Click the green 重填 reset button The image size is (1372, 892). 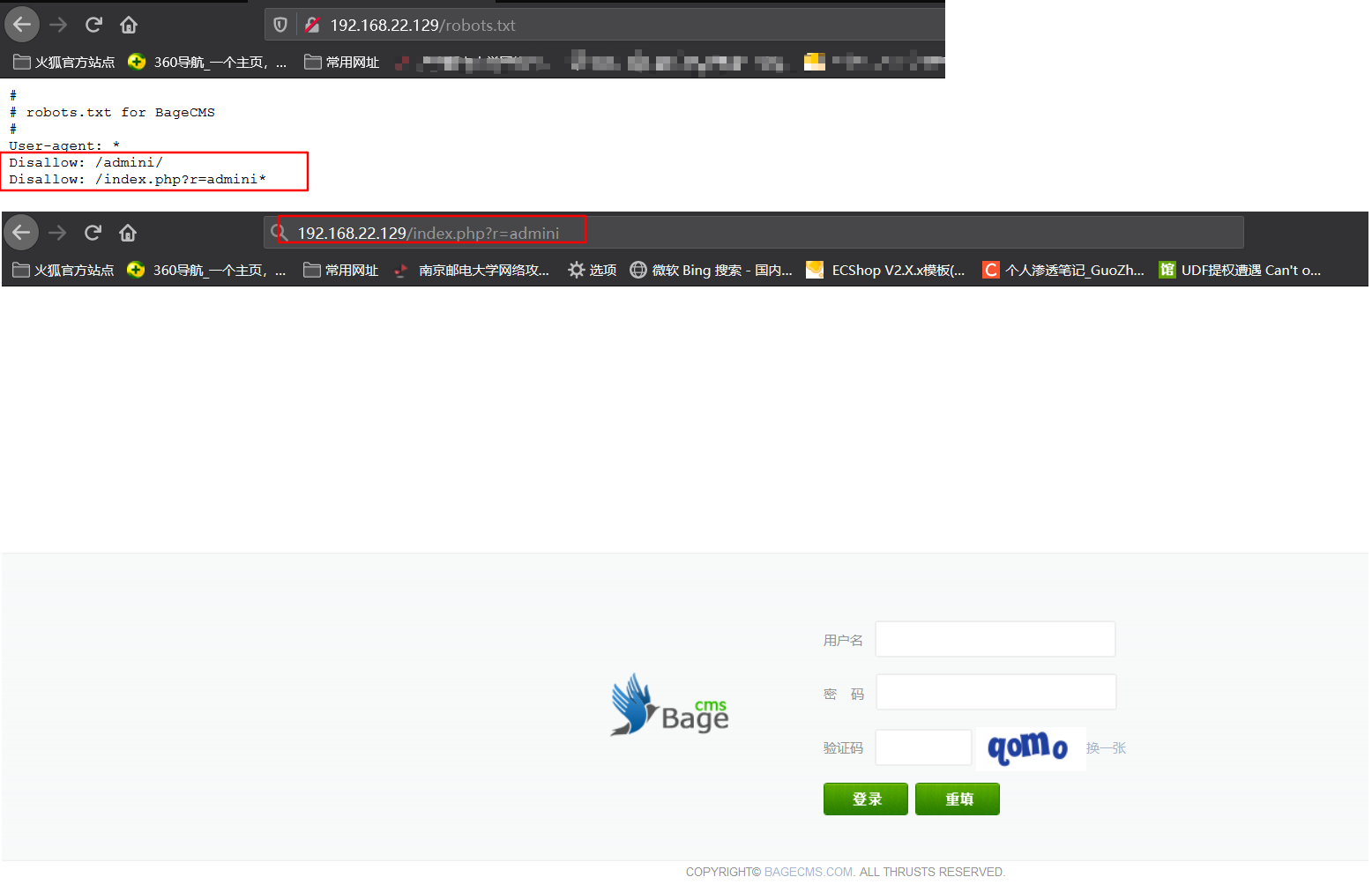coord(958,799)
